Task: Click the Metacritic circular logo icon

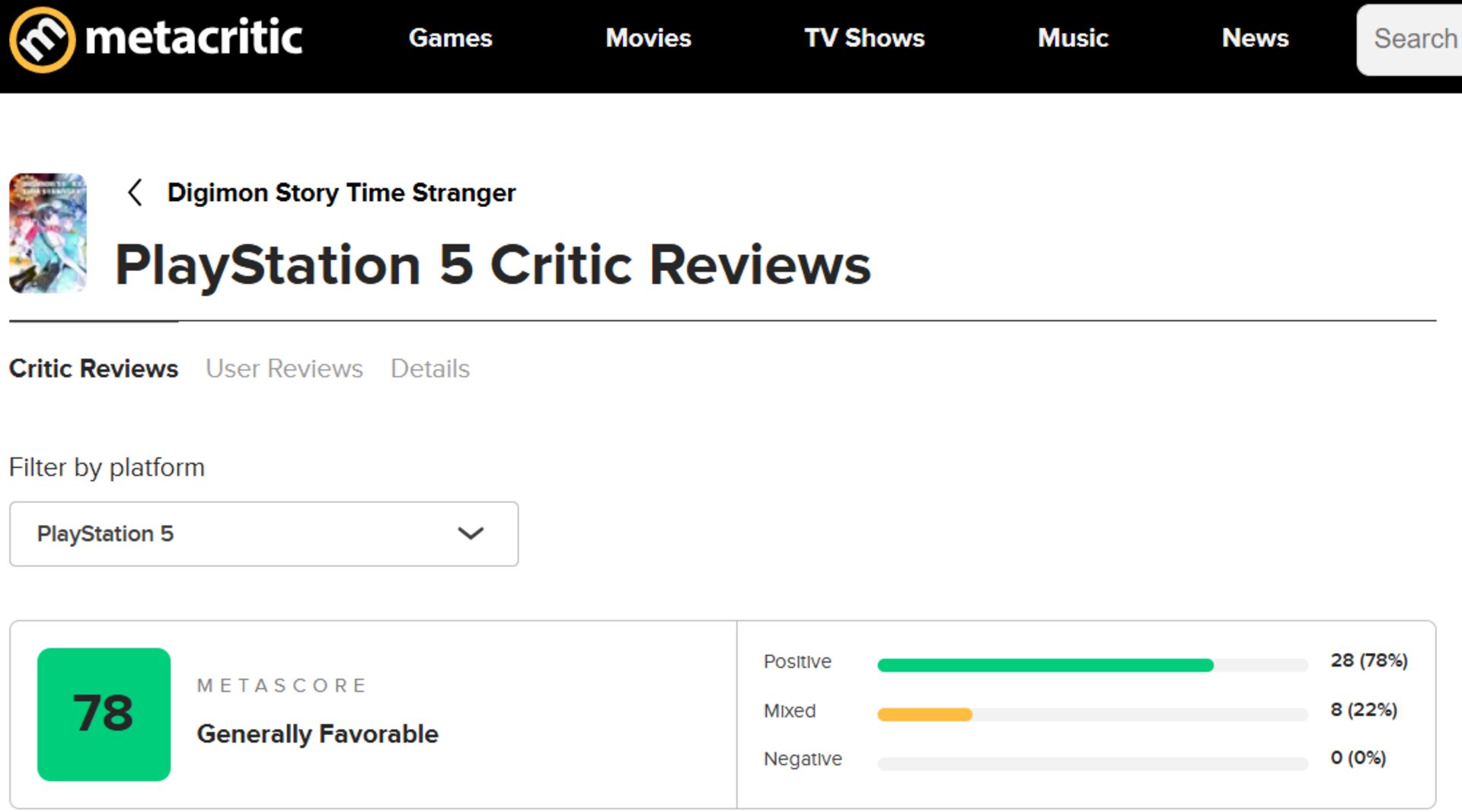Action: point(43,40)
